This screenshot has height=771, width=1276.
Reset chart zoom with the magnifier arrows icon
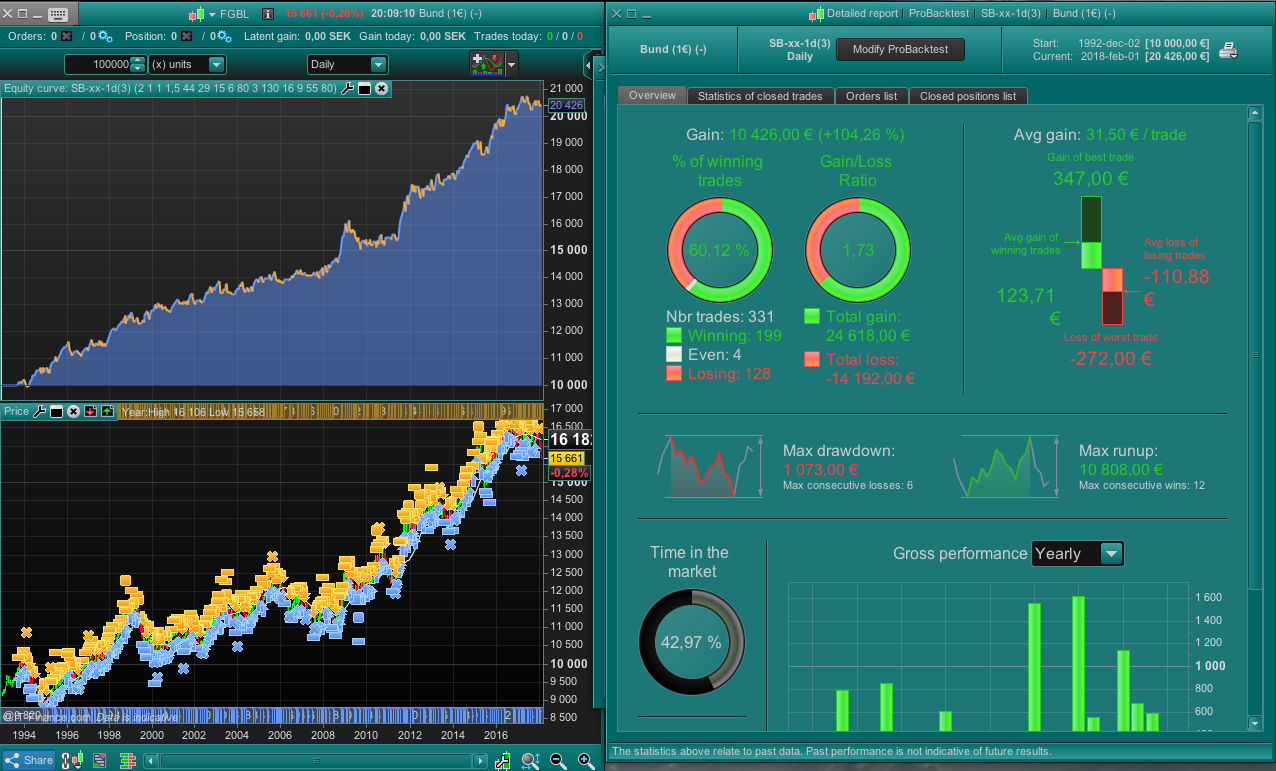point(530,761)
